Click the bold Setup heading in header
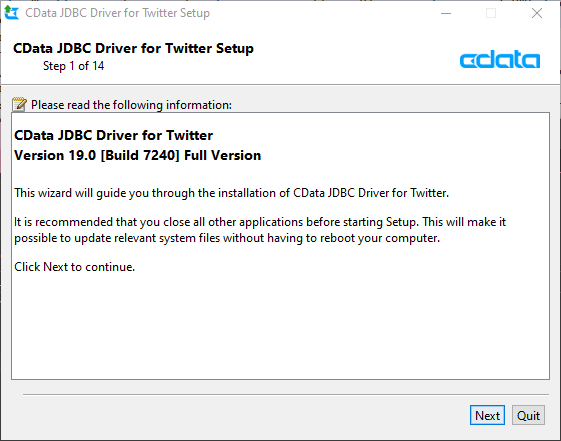 133,48
